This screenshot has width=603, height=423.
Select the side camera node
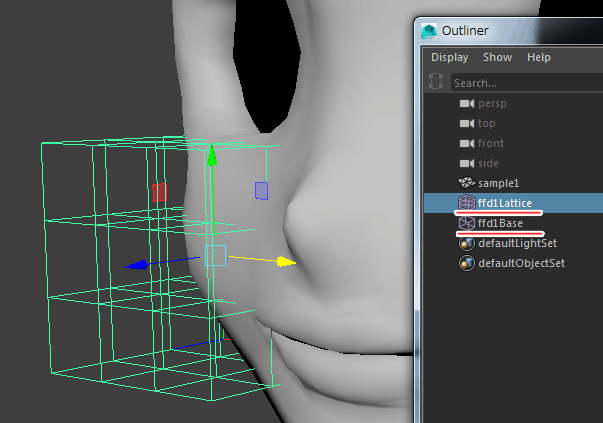(488, 163)
